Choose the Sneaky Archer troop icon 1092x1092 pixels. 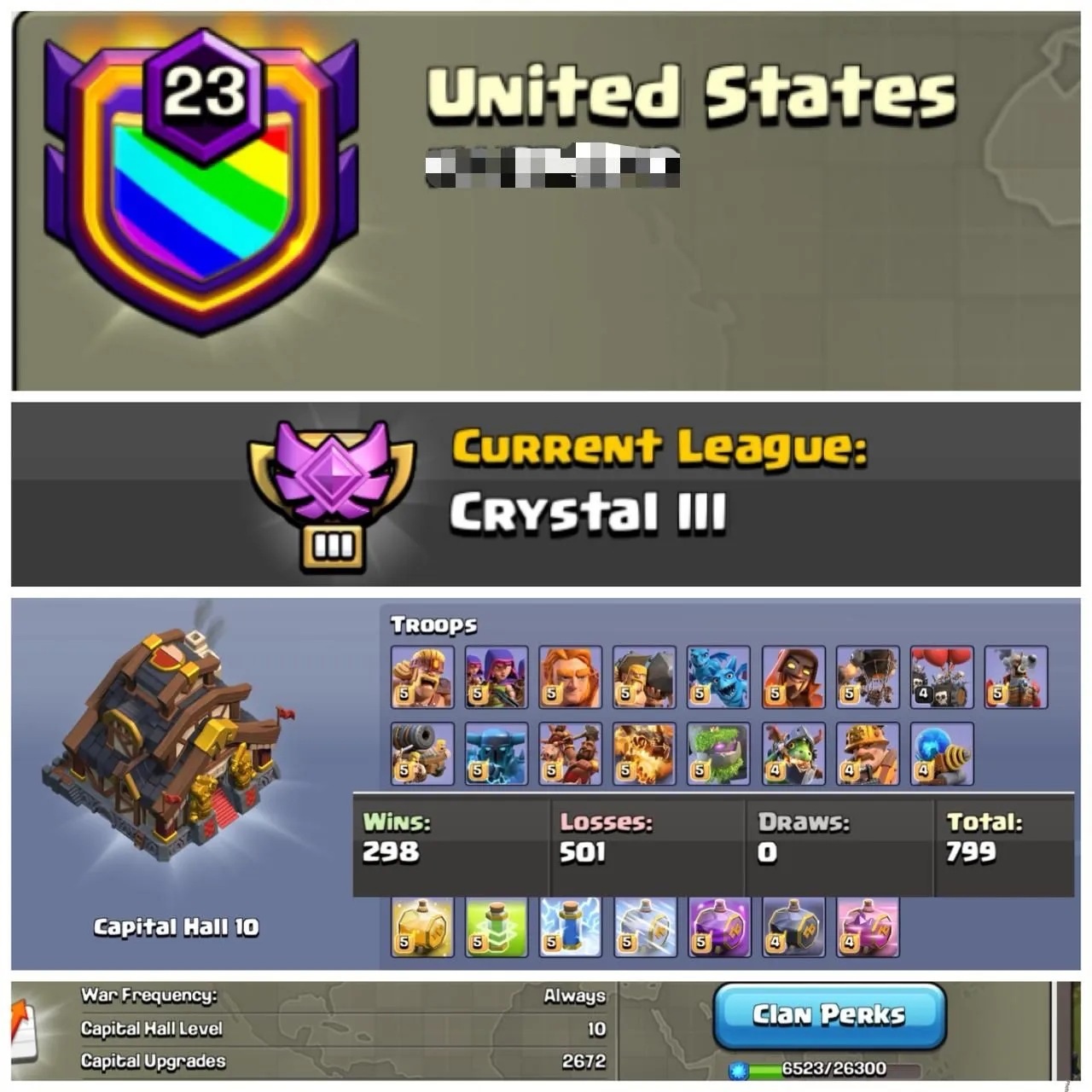pyautogui.click(x=496, y=677)
